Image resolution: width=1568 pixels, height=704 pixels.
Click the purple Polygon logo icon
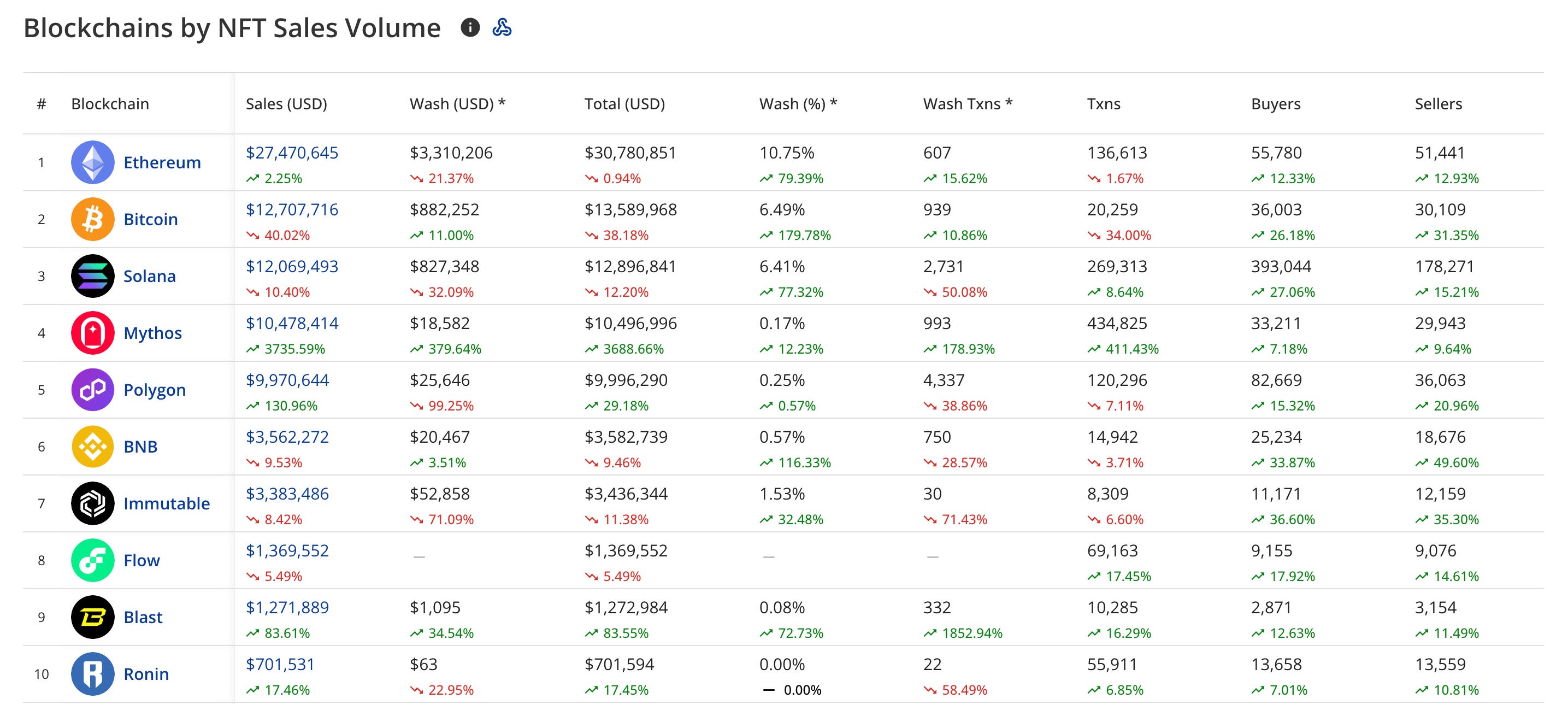click(x=92, y=390)
